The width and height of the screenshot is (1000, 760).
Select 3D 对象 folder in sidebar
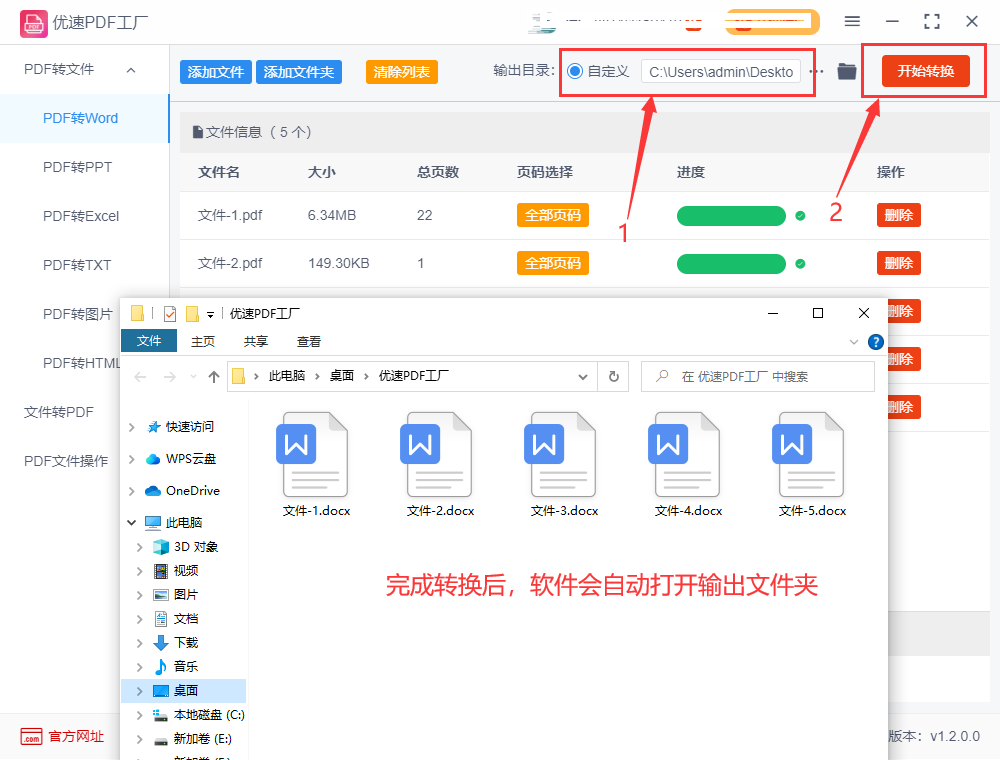pyautogui.click(x=196, y=546)
